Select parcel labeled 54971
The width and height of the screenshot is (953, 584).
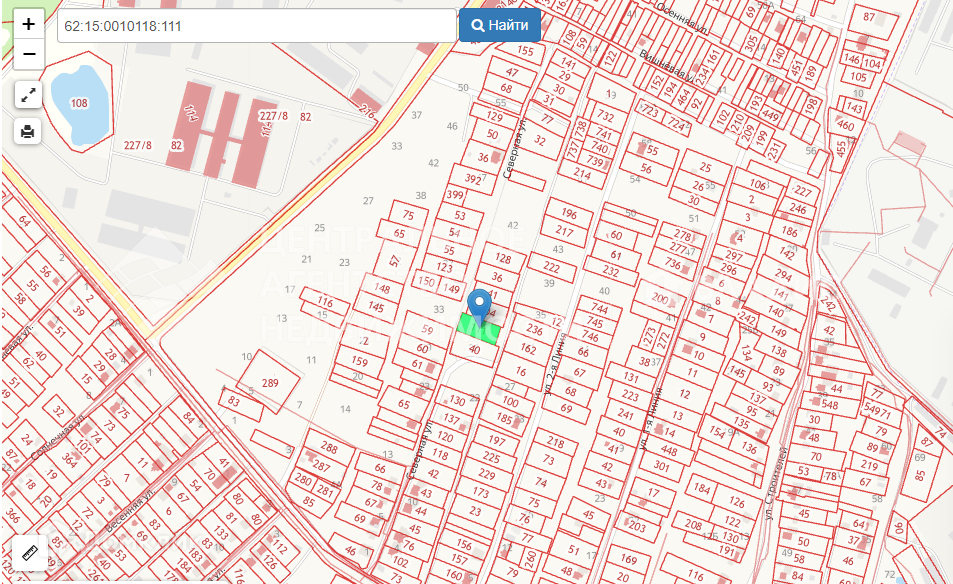tap(876, 411)
